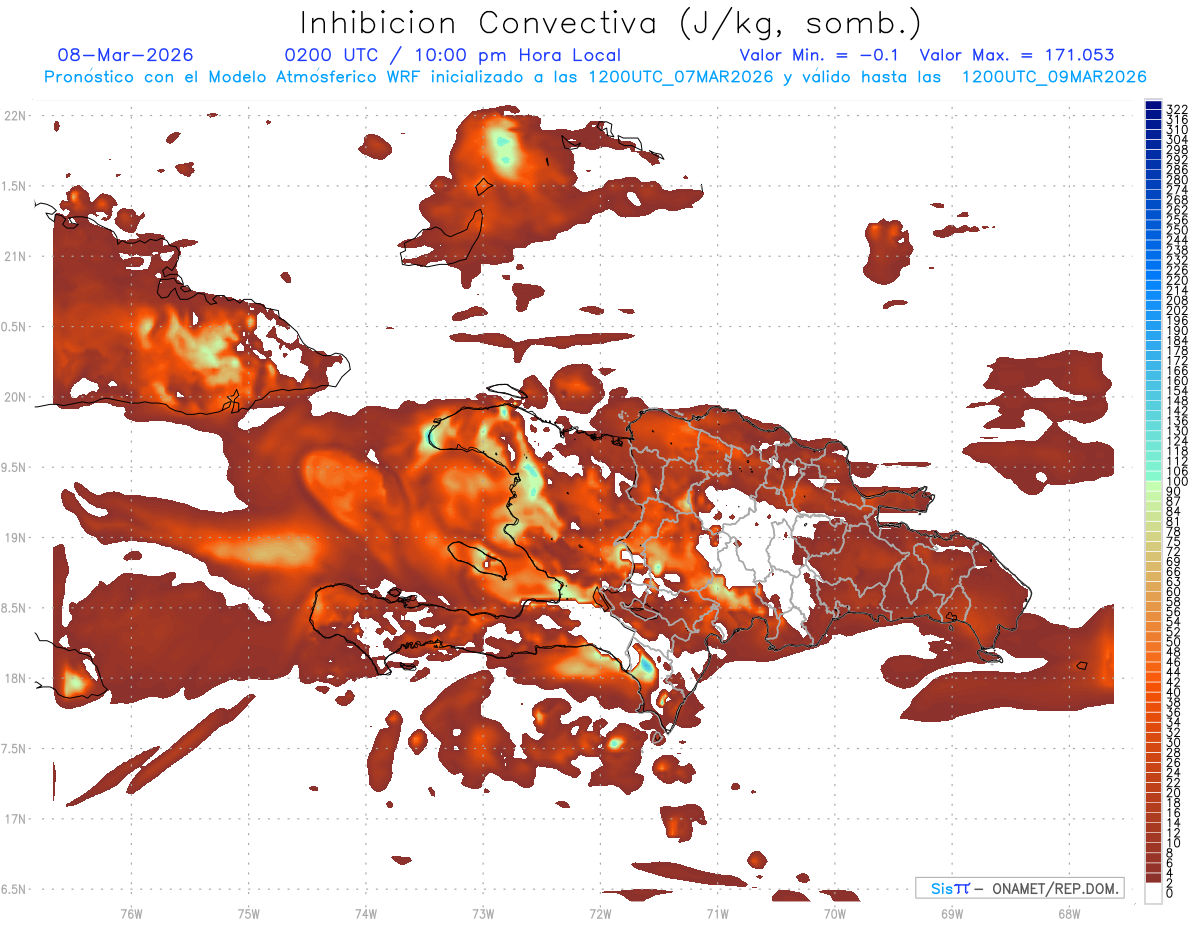Click the title 'Inhibicion Convectiva (J/kg, somb.)'

[x=610, y=23]
